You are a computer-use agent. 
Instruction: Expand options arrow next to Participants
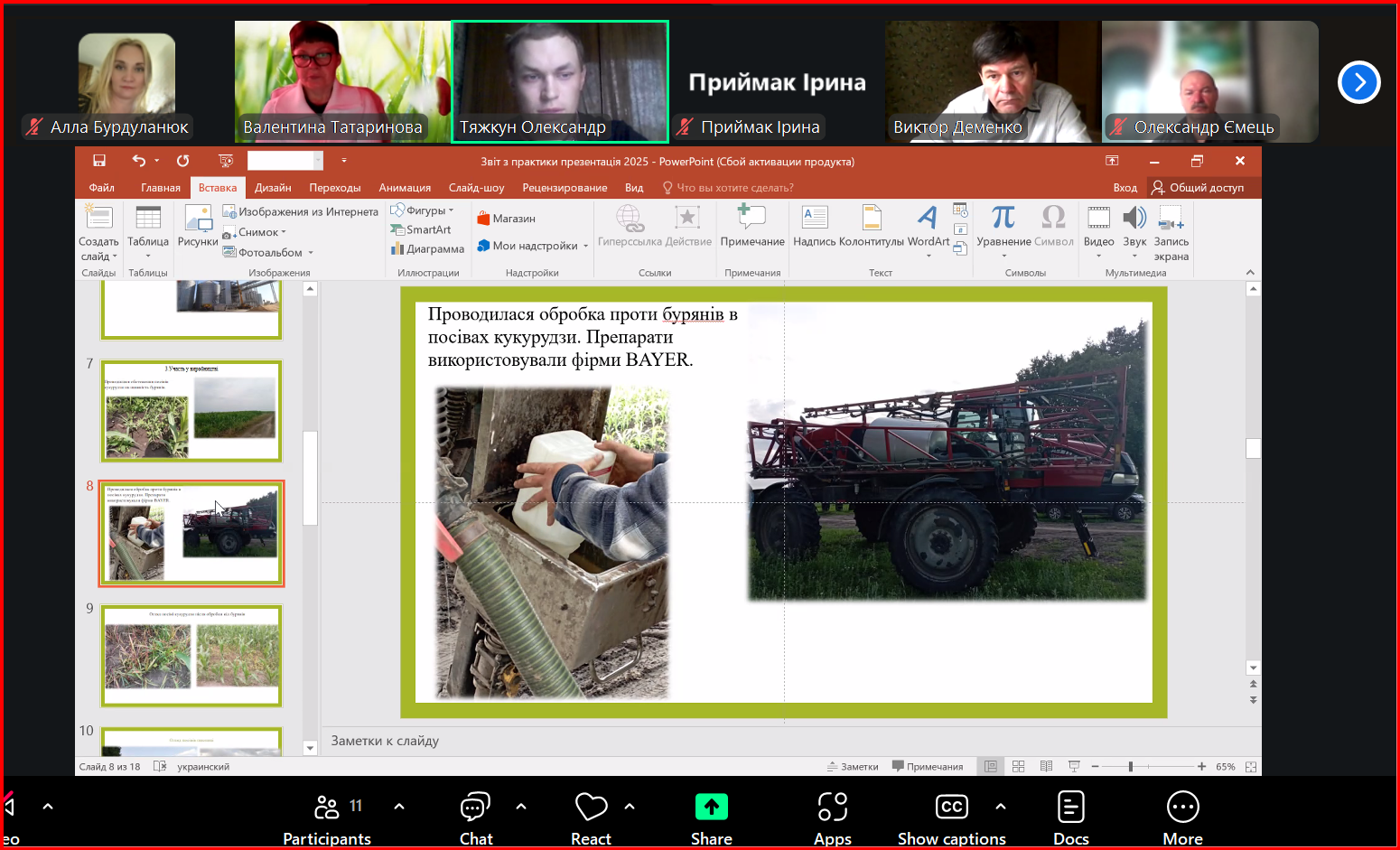pos(399,807)
